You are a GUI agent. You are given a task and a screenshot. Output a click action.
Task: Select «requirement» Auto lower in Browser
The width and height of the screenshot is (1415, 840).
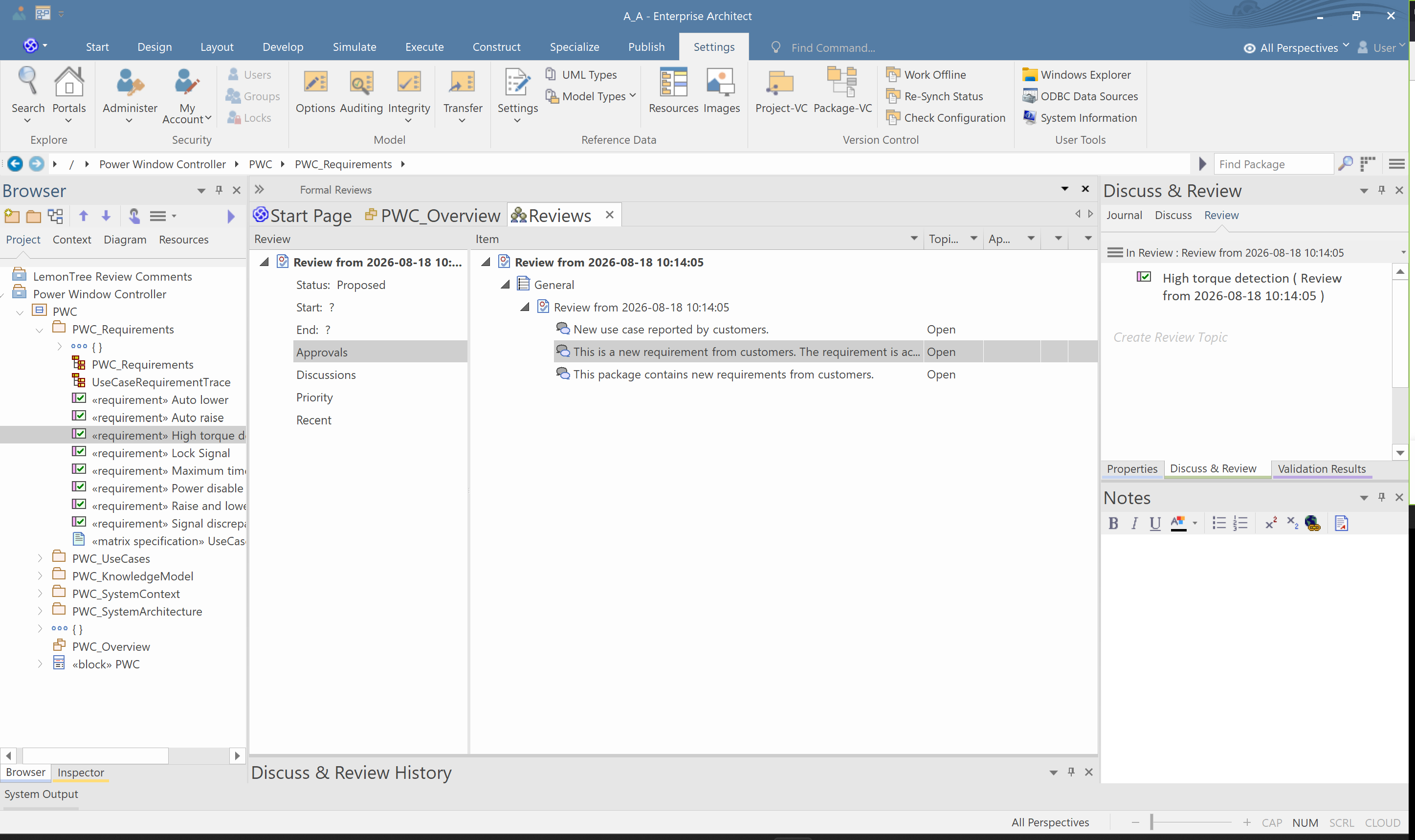159,399
